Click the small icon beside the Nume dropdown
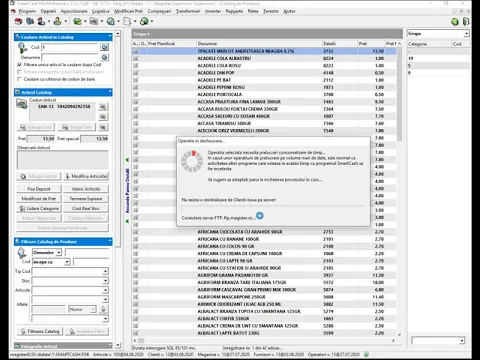 103,309
